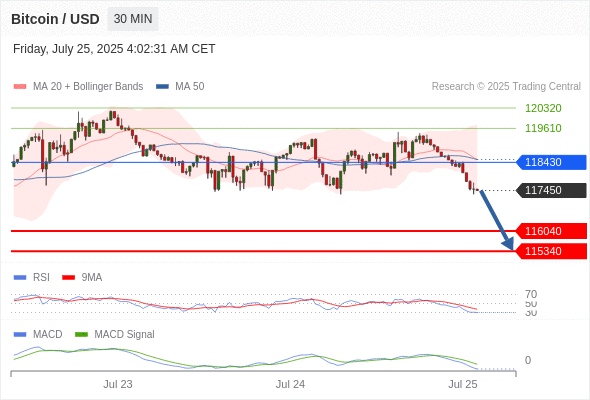The image size is (590, 400).
Task: Select the 9MA red legend marker
Action: coord(68,278)
